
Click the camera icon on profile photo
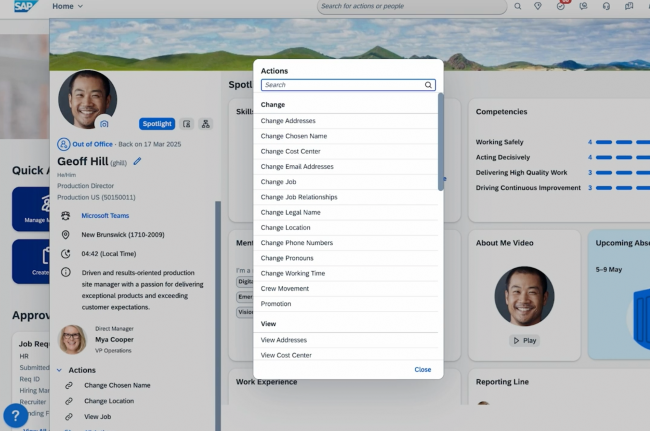click(x=104, y=124)
